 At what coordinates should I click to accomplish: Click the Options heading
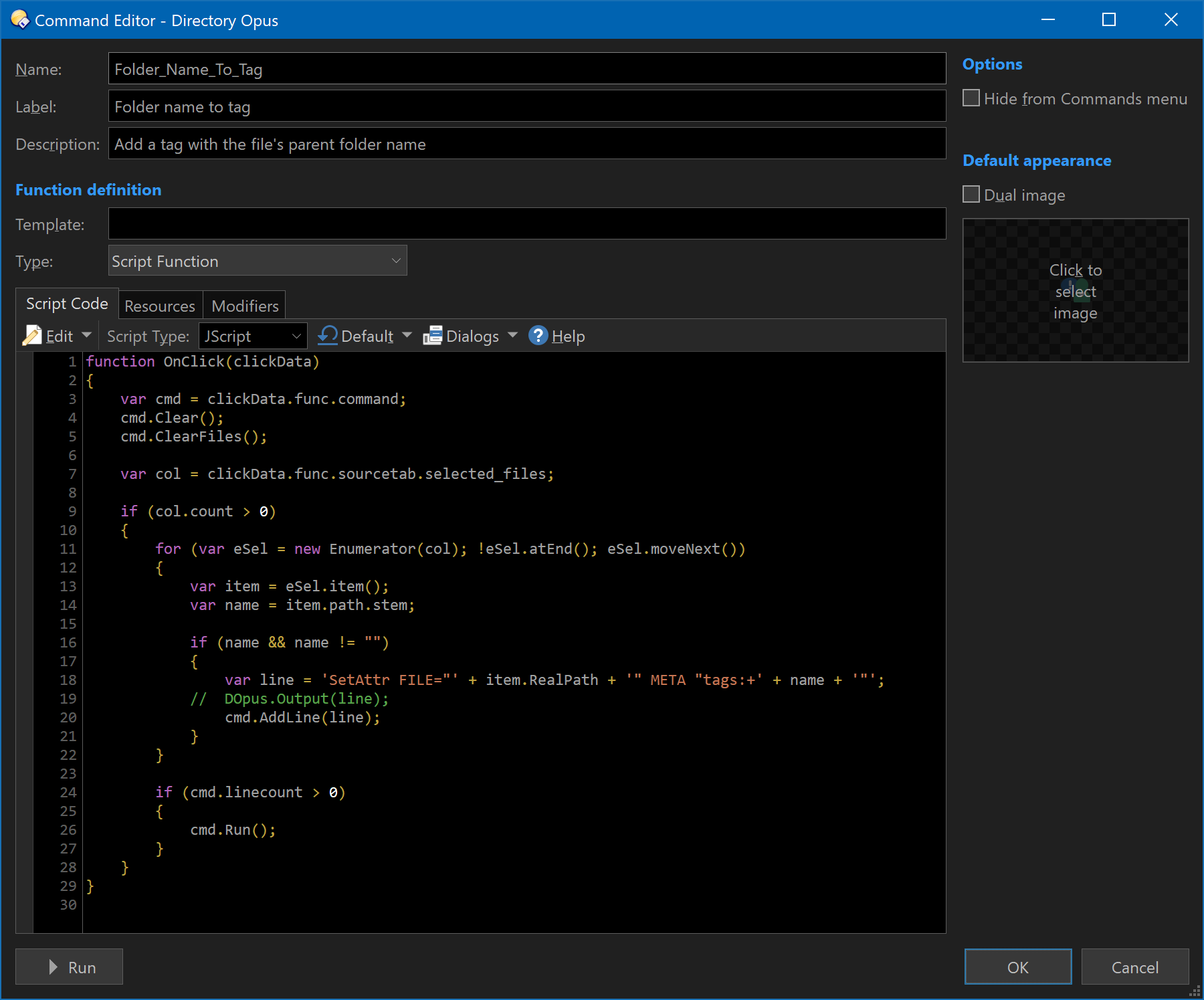[992, 64]
